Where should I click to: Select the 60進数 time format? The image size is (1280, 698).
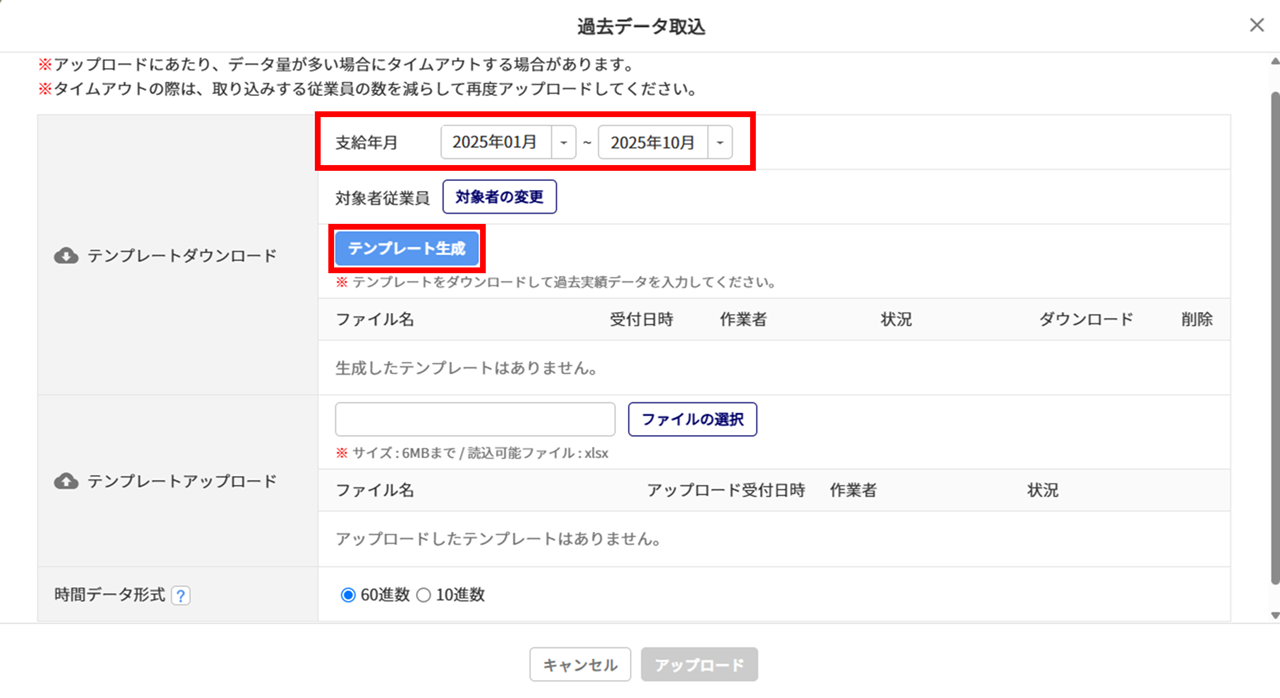click(x=348, y=595)
